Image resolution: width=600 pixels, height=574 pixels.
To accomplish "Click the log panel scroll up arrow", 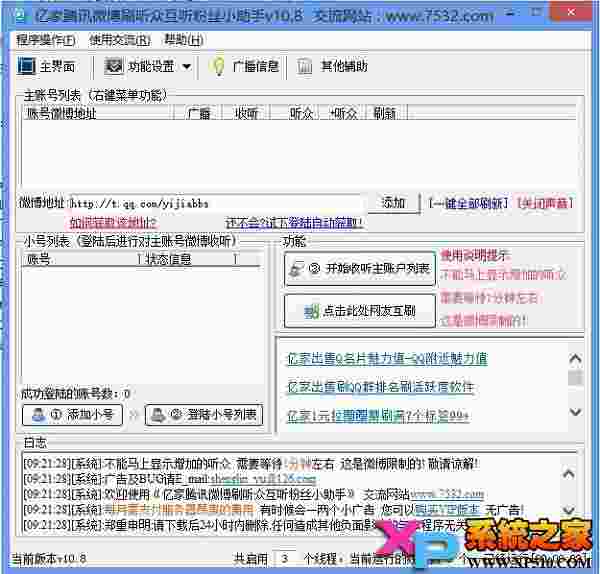I will coord(569,474).
